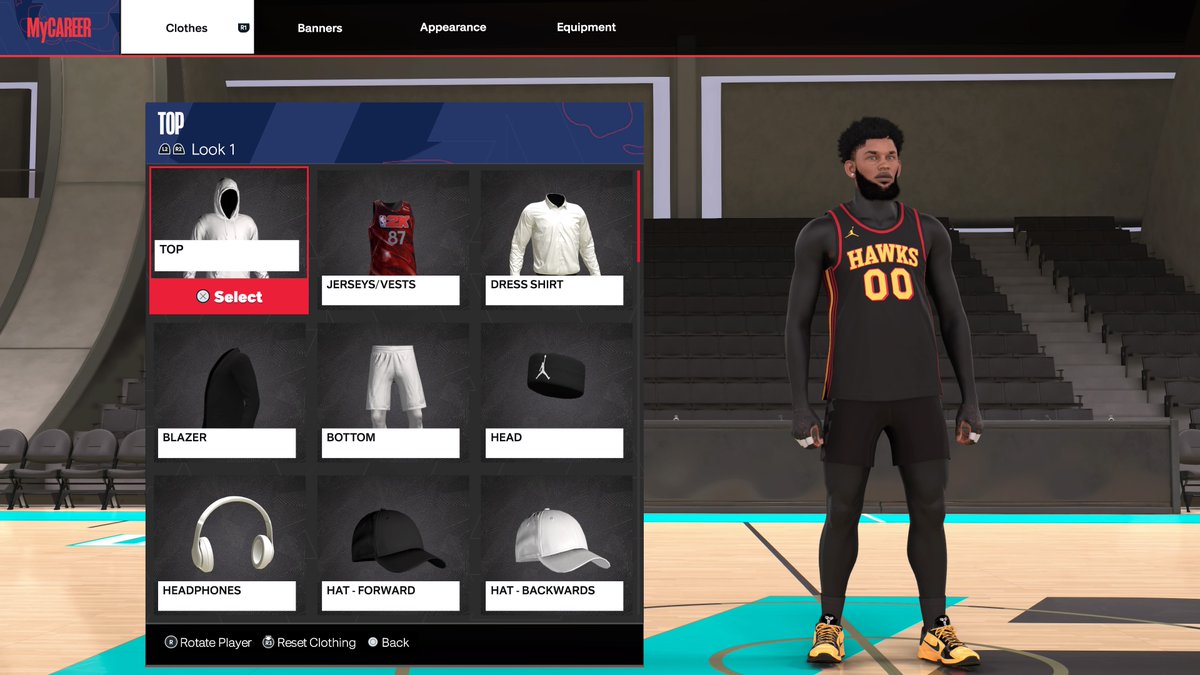This screenshot has height=675, width=1200.
Task: Open the Equipment tab
Action: 586,27
